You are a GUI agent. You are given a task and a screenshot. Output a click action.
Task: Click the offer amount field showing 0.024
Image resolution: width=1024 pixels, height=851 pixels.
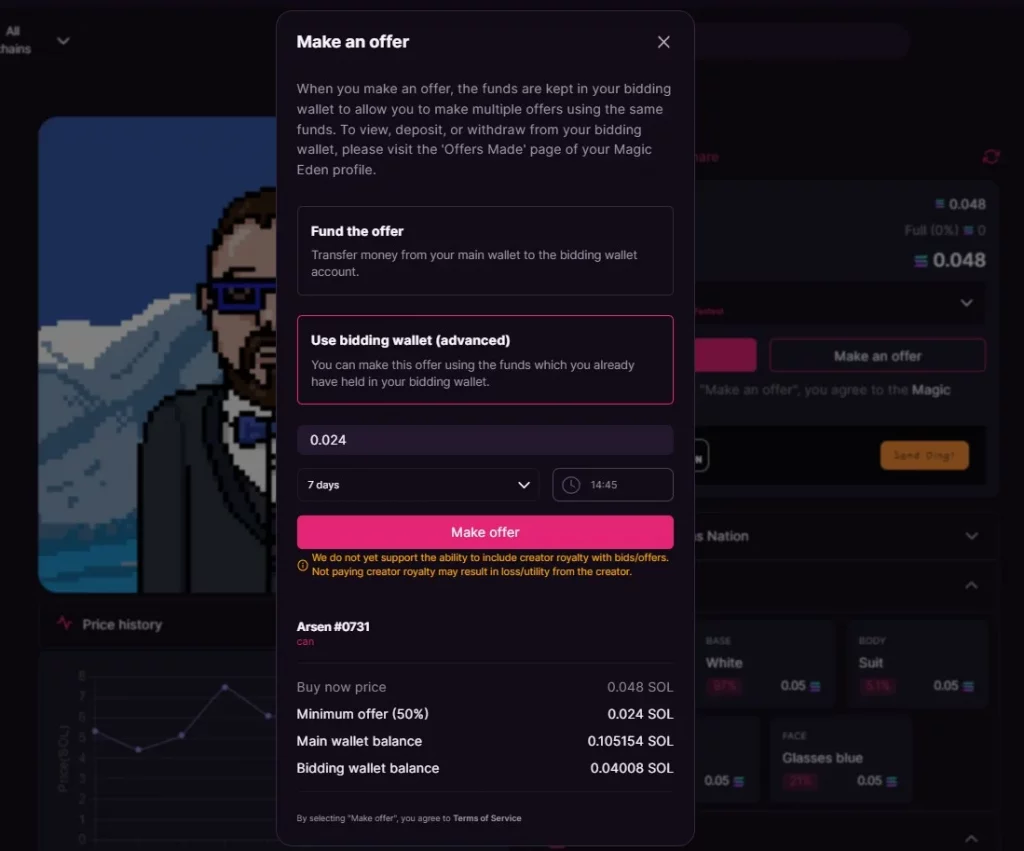pos(485,440)
